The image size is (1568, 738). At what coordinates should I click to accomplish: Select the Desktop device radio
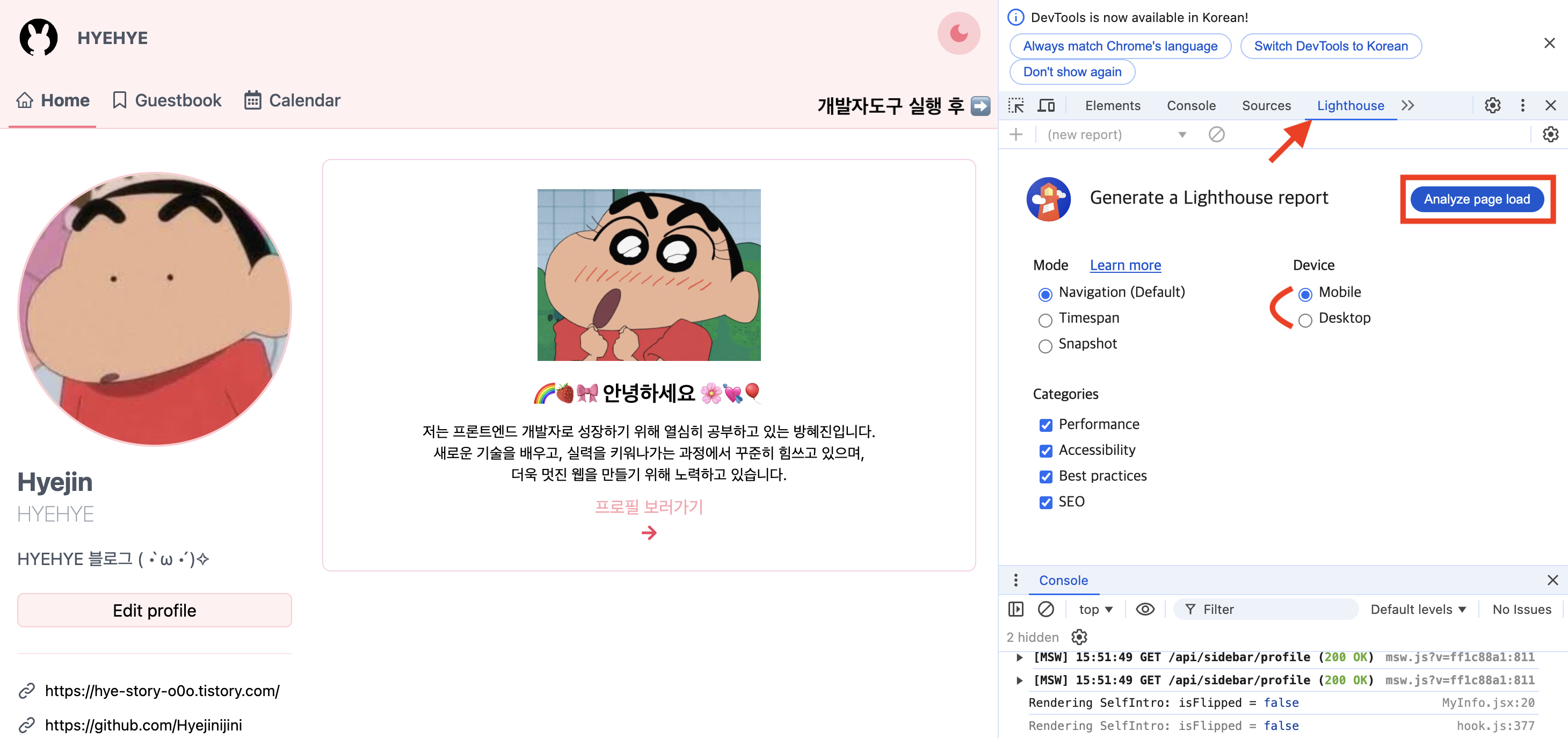tap(1304, 320)
